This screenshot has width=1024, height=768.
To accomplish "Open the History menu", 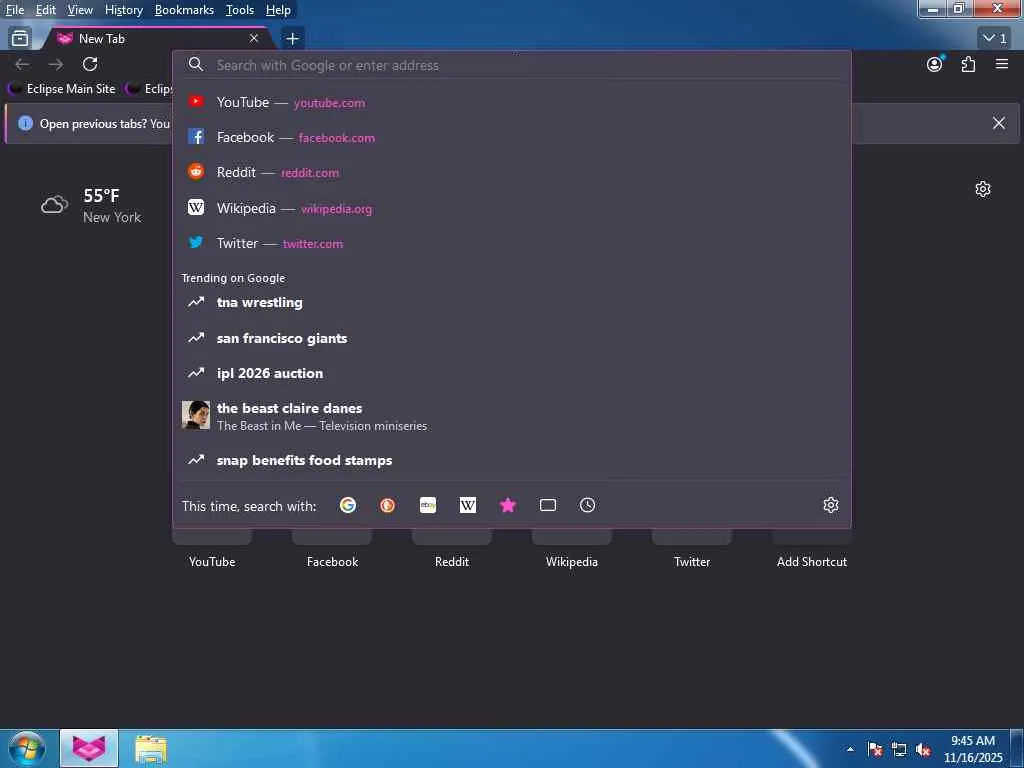I will pos(123,10).
